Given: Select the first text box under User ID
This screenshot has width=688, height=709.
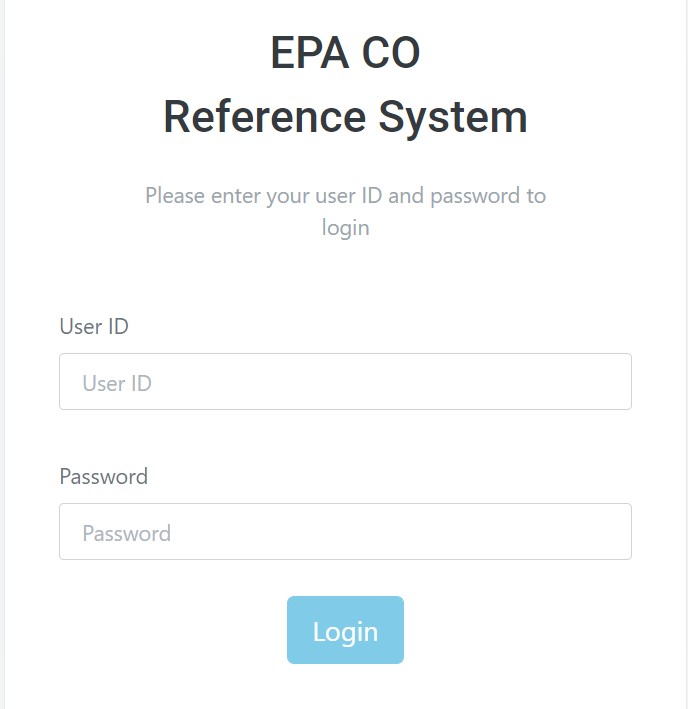Looking at the screenshot, I should click(345, 381).
